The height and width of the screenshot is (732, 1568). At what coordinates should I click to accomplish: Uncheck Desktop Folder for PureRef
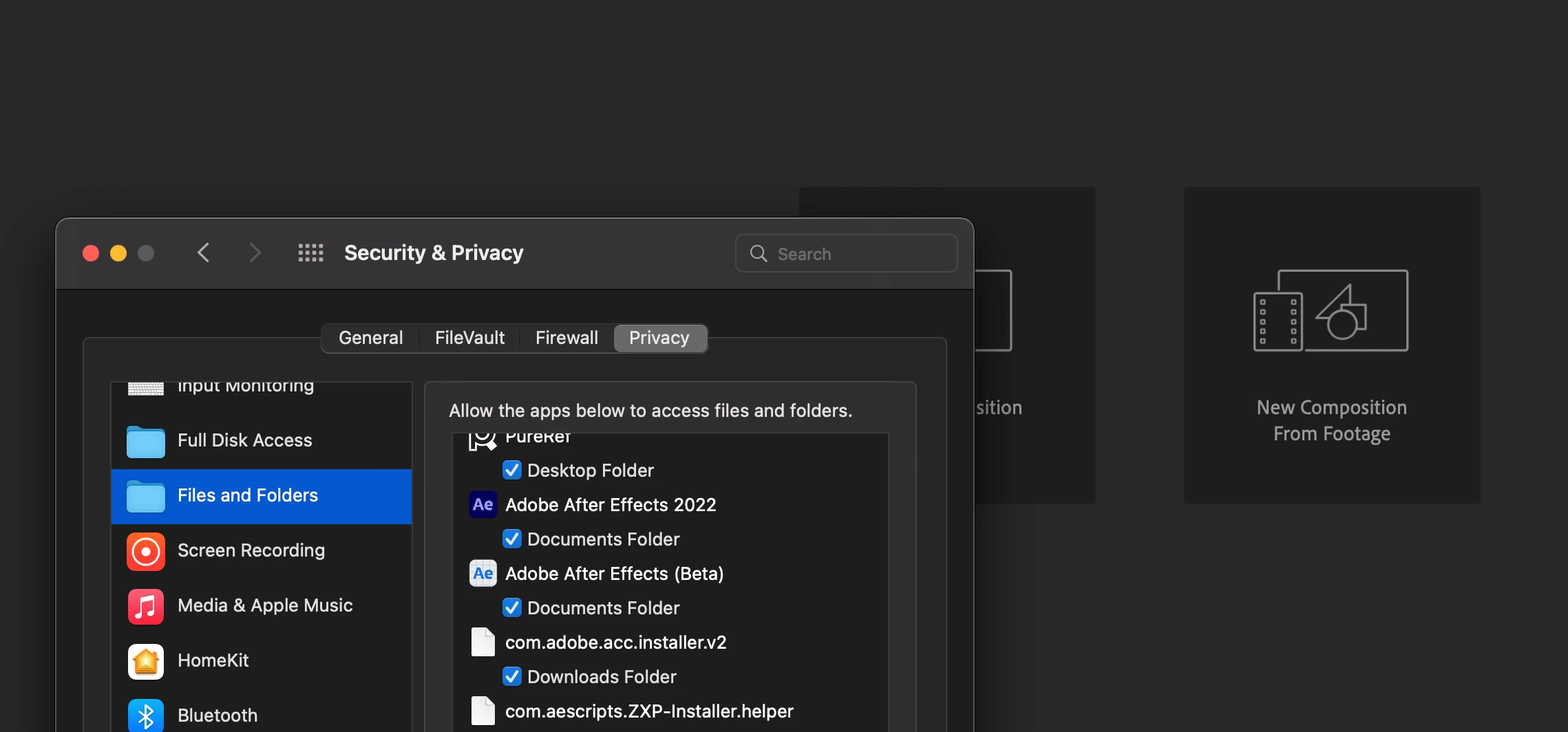(512, 470)
